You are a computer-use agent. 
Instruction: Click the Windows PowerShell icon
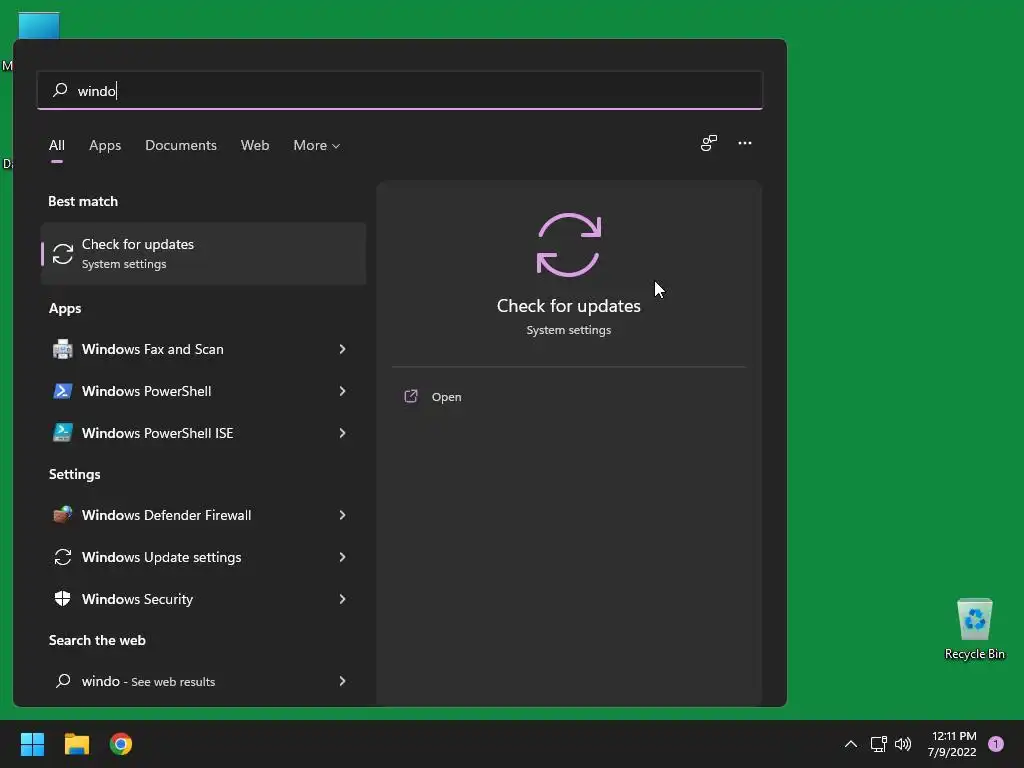point(63,391)
